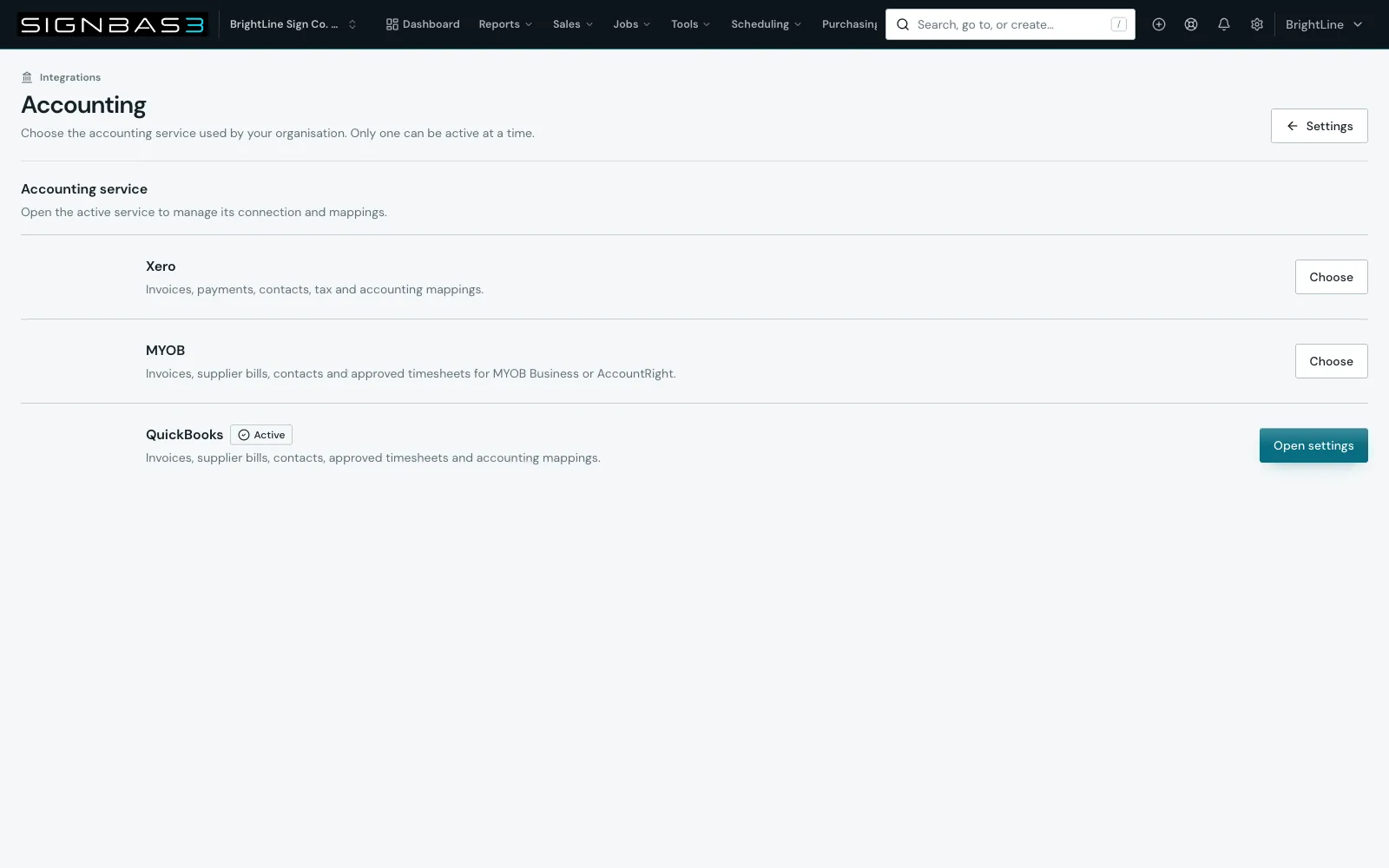The image size is (1389, 868).
Task: Click the Integrations bank icon in breadcrumb
Action: 27,77
